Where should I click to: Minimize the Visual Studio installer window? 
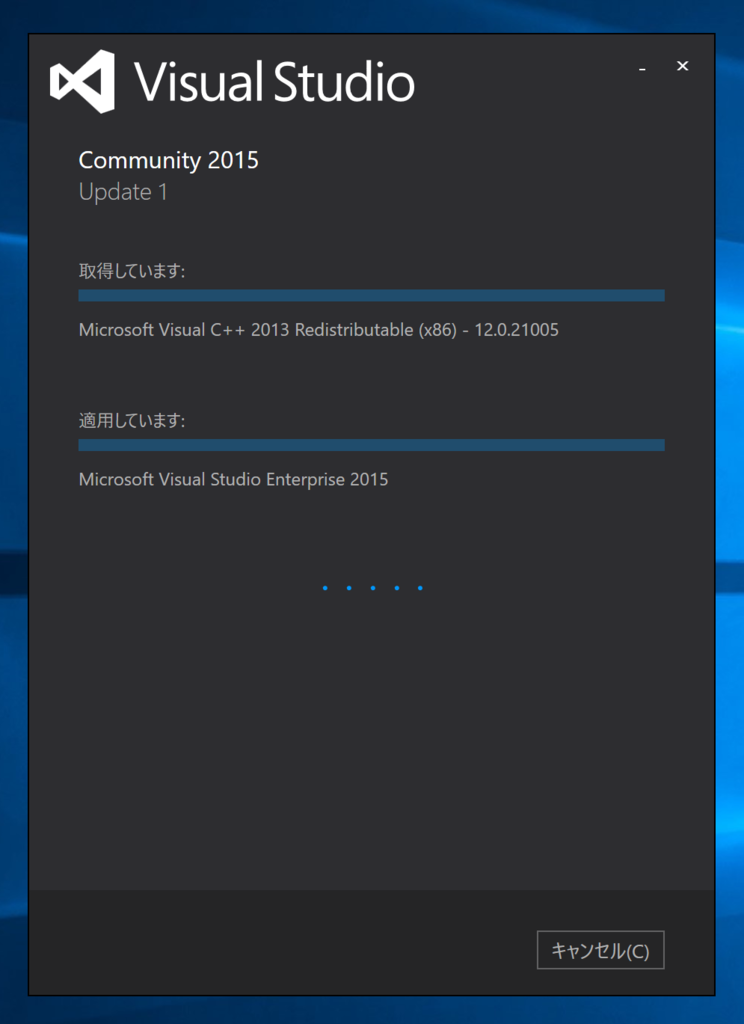coord(643,67)
